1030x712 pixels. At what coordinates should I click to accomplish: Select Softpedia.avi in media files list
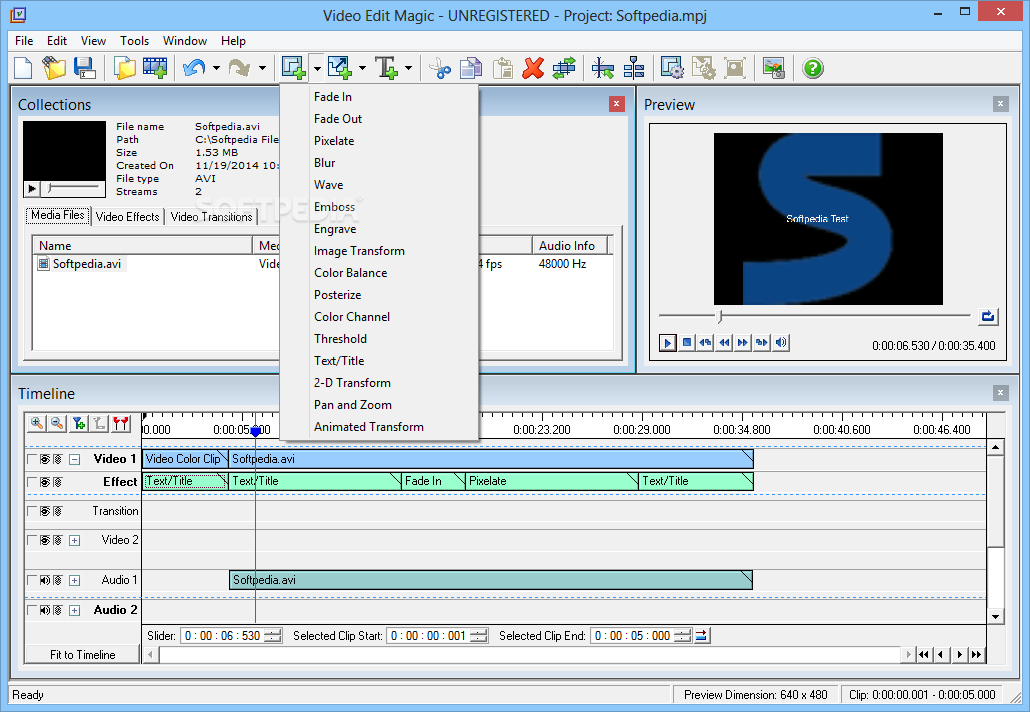click(87, 264)
